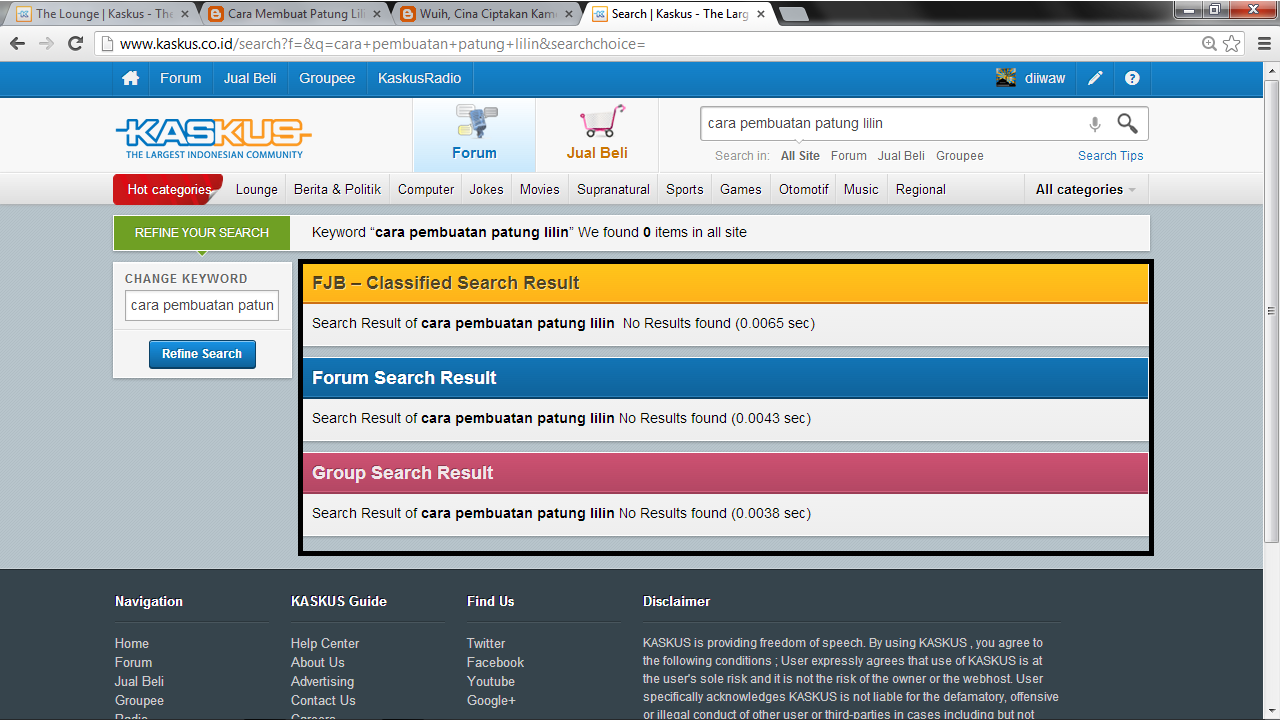Switch to 'Cara Membuat Patung' tab
This screenshot has width=1280, height=720.
[x=295, y=14]
